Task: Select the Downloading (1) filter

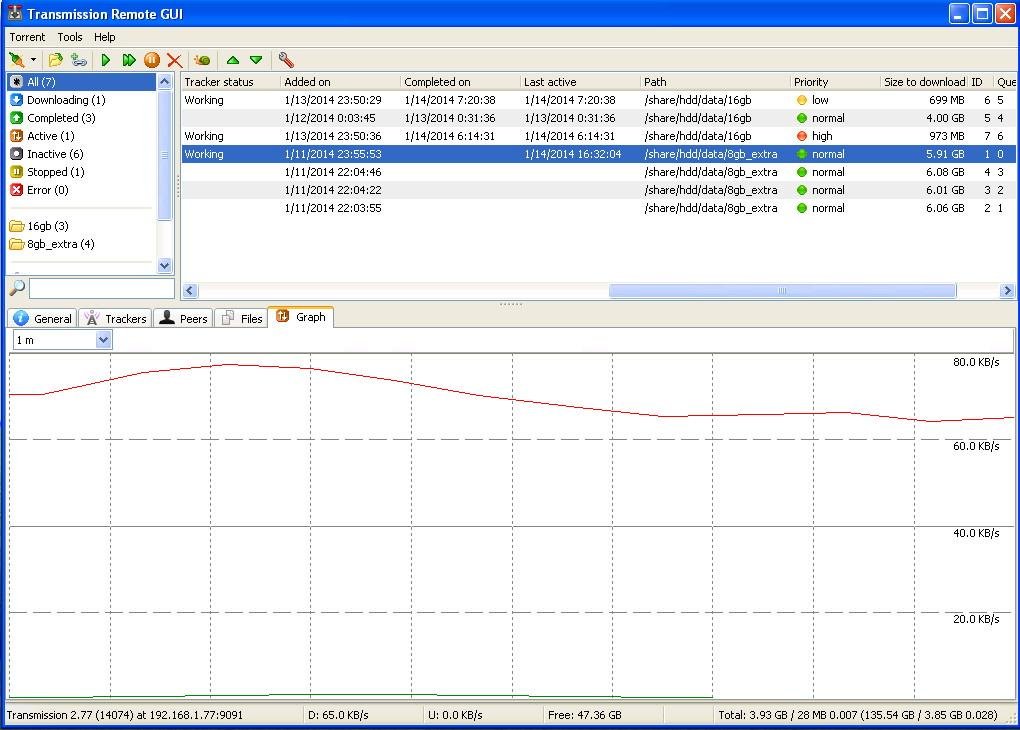Action: 65,100
